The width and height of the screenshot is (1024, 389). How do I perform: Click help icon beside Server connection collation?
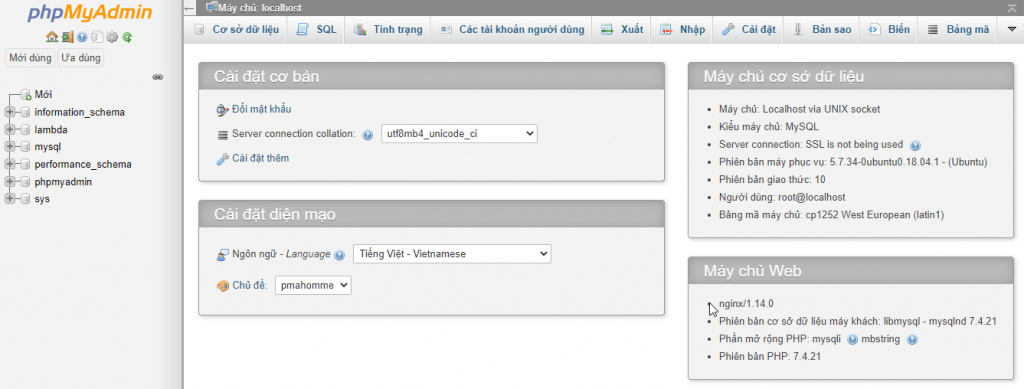tap(368, 135)
